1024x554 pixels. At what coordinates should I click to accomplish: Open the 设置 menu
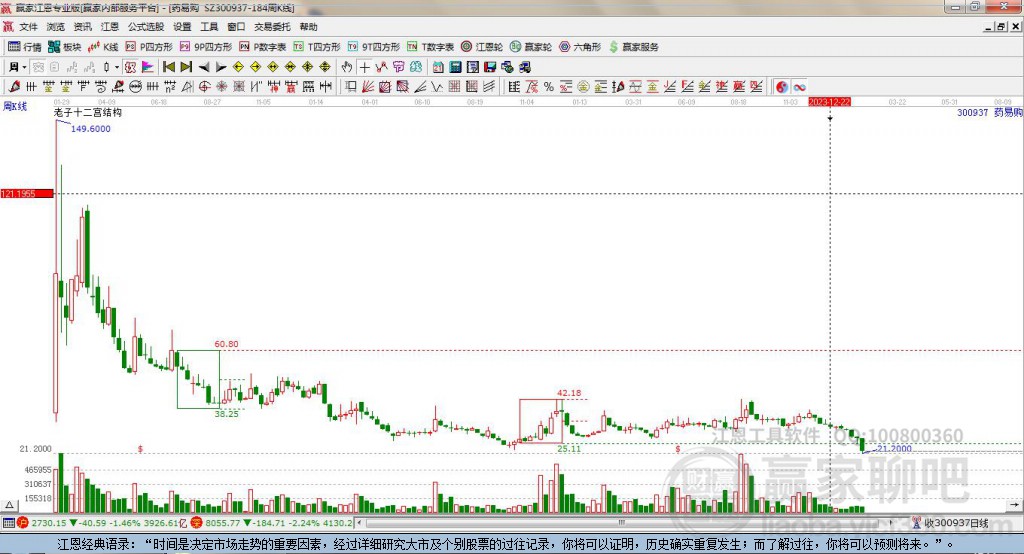tap(182, 27)
